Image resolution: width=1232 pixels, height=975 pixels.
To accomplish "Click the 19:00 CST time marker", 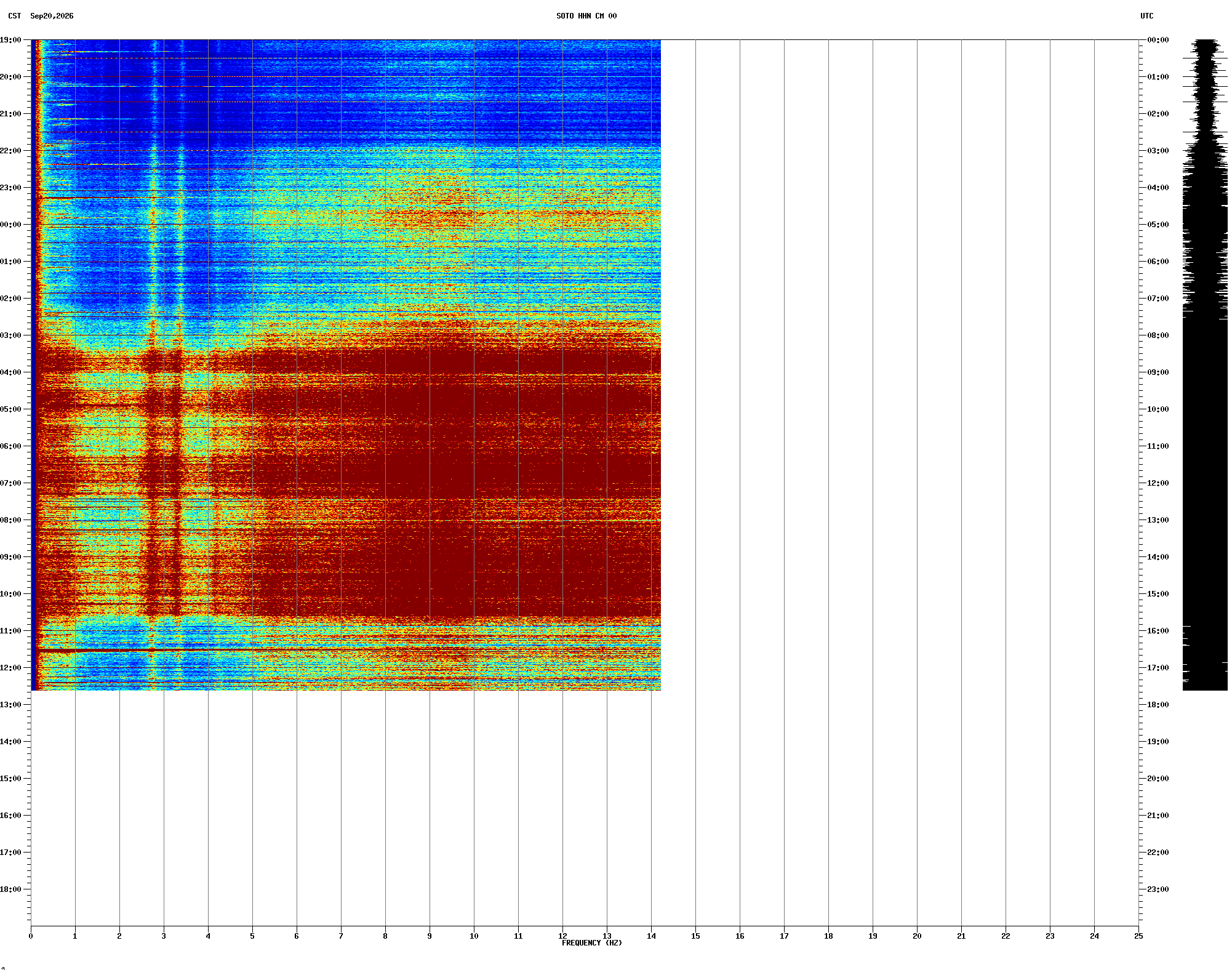I will 10,40.
